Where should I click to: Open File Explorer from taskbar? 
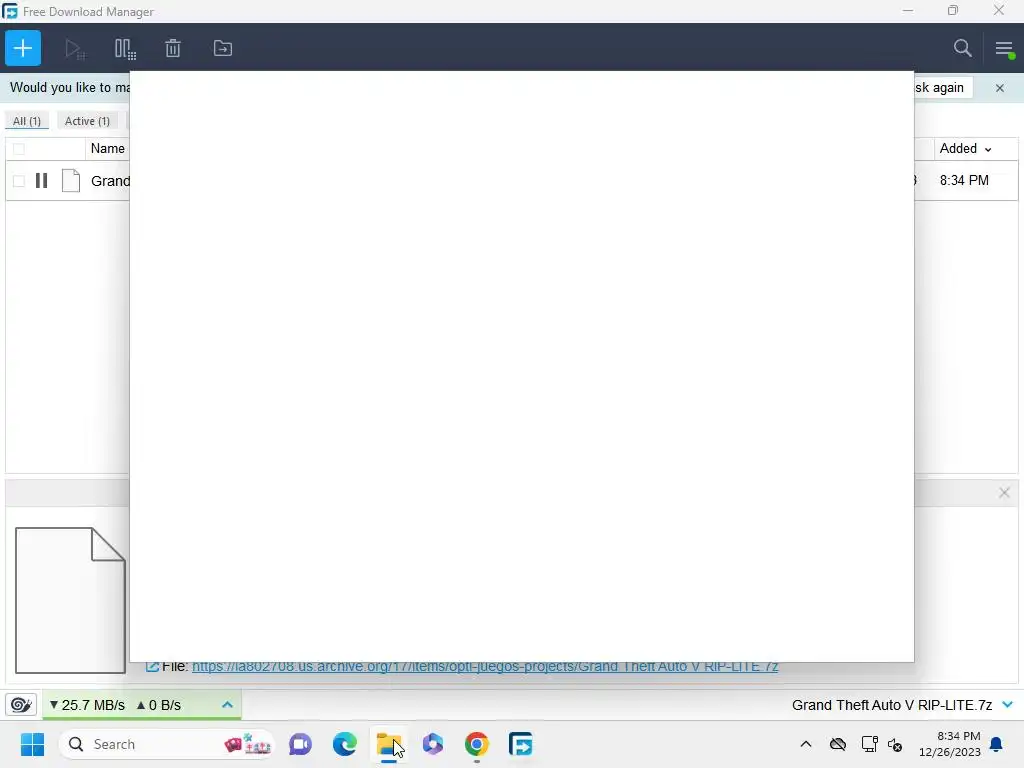(x=389, y=744)
